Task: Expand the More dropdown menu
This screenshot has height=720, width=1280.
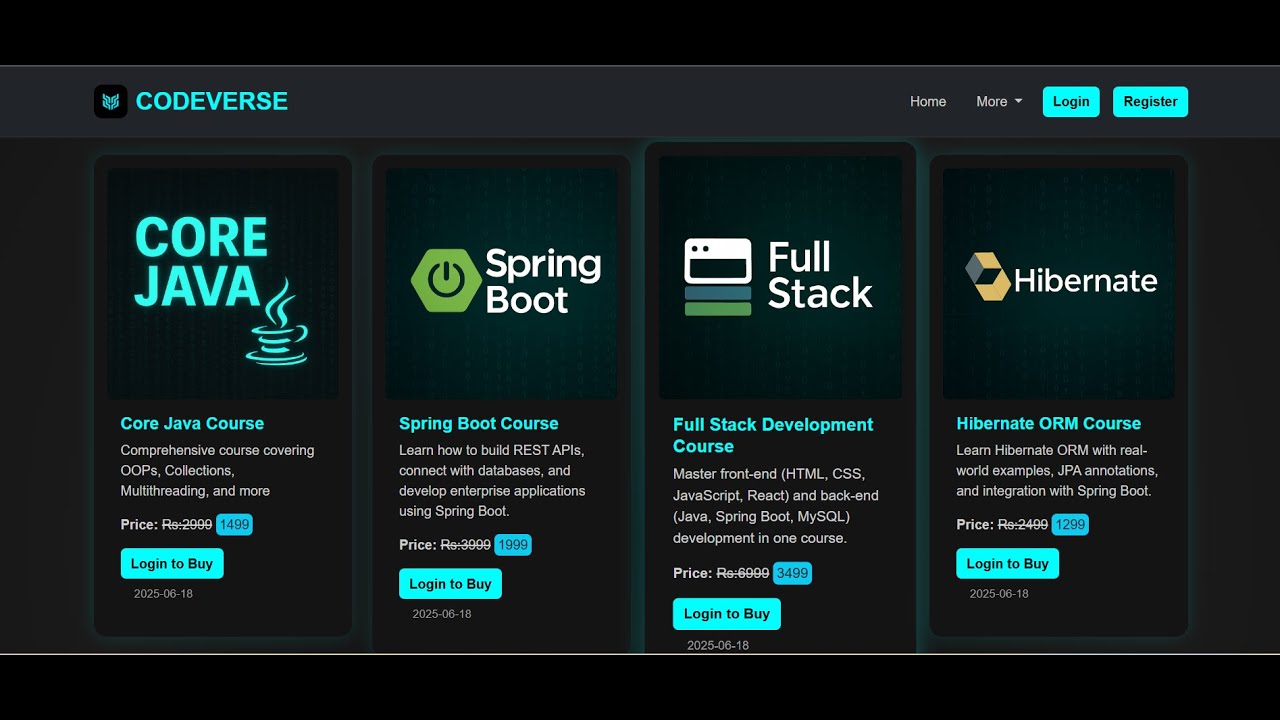Action: (x=999, y=101)
